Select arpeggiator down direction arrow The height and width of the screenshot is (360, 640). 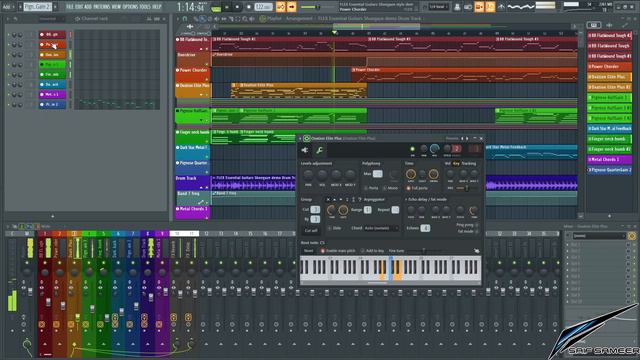point(340,200)
